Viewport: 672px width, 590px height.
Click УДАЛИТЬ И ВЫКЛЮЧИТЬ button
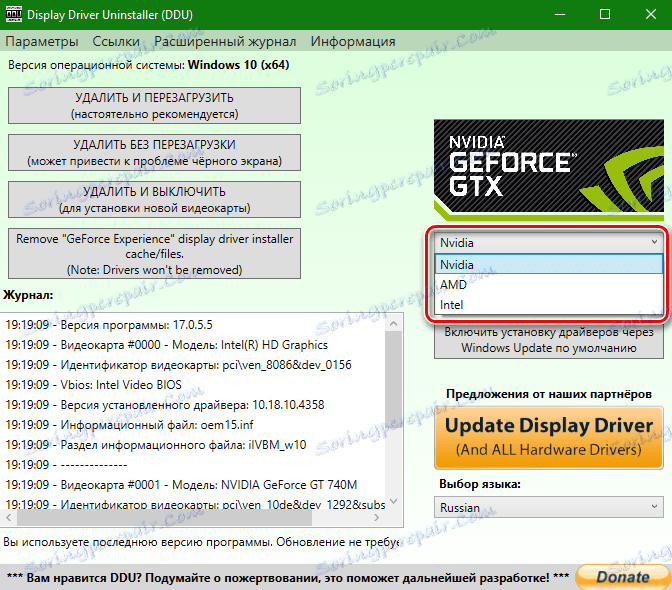click(154, 200)
